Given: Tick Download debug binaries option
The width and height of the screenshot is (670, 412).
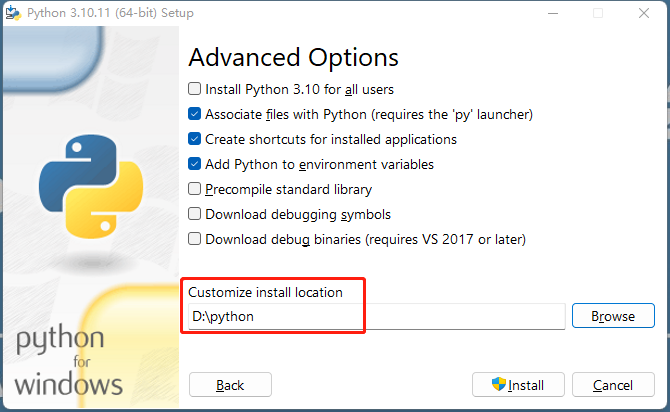Looking at the screenshot, I should 194,239.
